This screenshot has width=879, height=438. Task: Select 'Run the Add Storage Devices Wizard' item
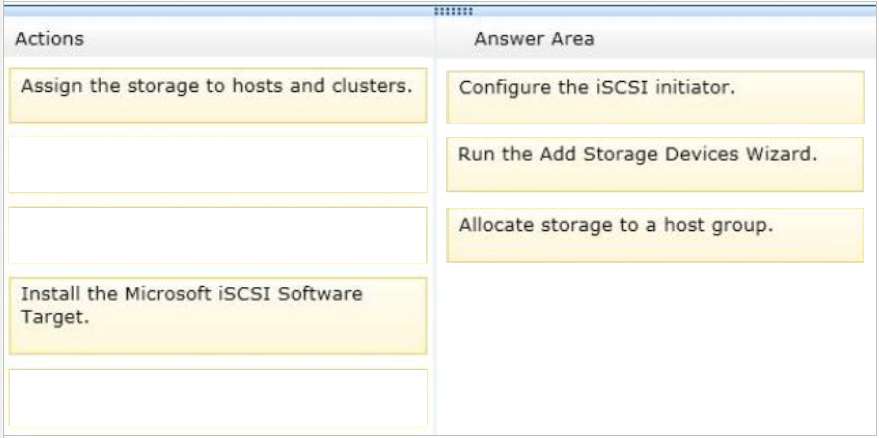[655, 164]
